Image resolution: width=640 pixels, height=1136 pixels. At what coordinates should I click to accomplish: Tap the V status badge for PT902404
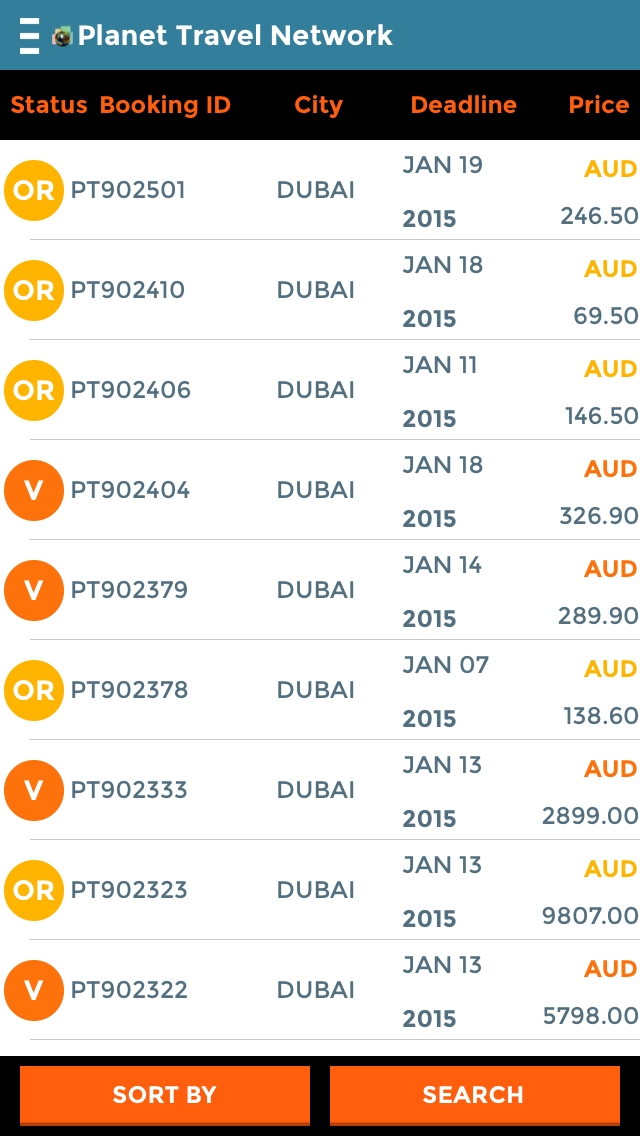point(34,490)
